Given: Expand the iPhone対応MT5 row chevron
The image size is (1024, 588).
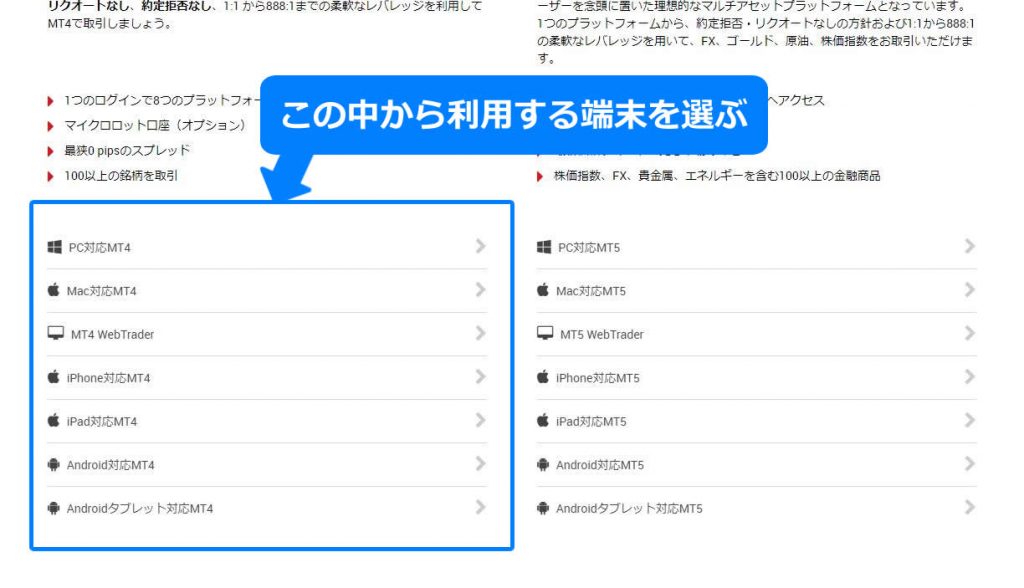Looking at the screenshot, I should point(970,376).
